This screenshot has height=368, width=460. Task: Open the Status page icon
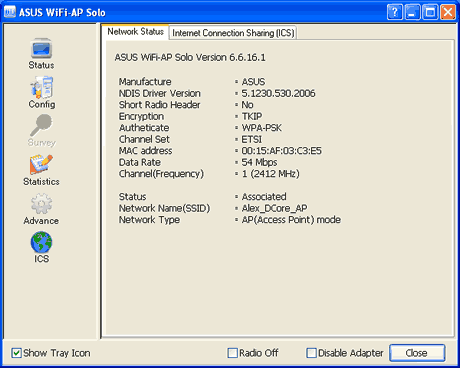[x=41, y=49]
